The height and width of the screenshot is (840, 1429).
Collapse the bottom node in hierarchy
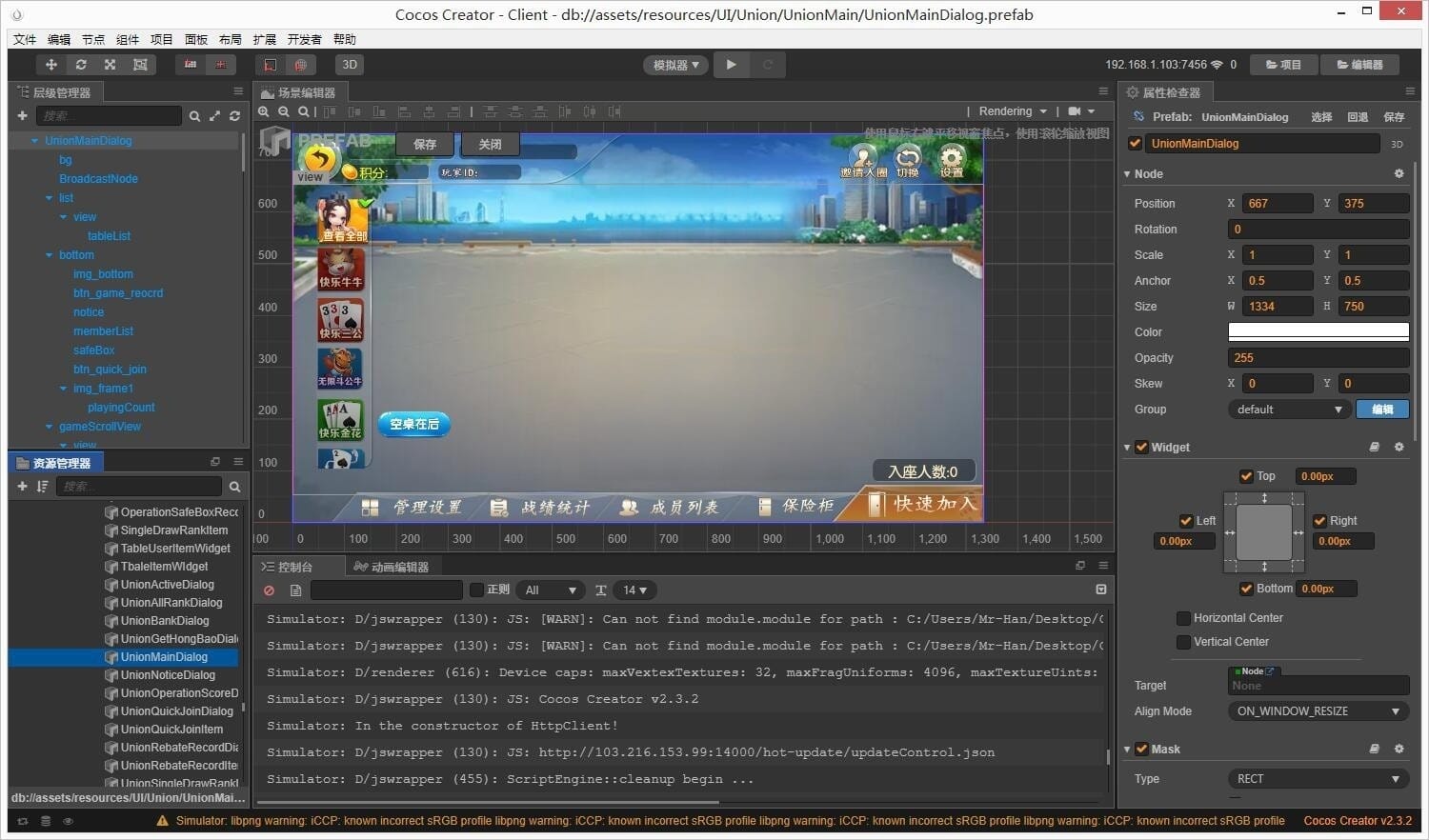pyautogui.click(x=50, y=255)
